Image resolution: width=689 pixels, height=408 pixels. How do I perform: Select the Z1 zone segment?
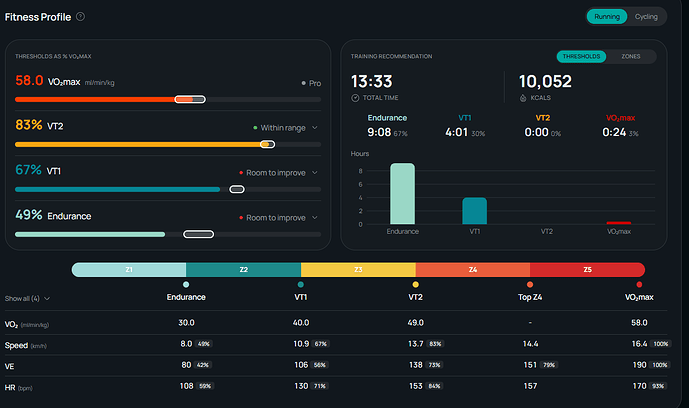[129, 270]
